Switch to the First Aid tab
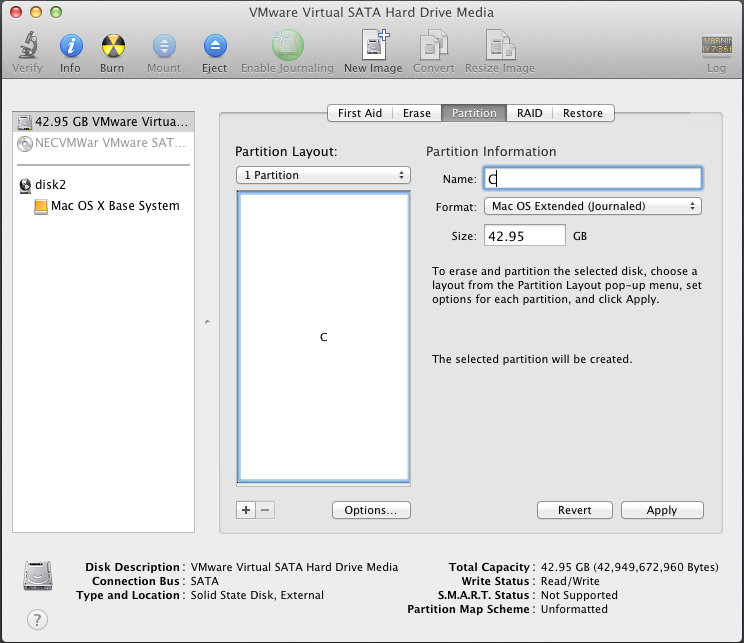This screenshot has height=643, width=744. pos(360,113)
